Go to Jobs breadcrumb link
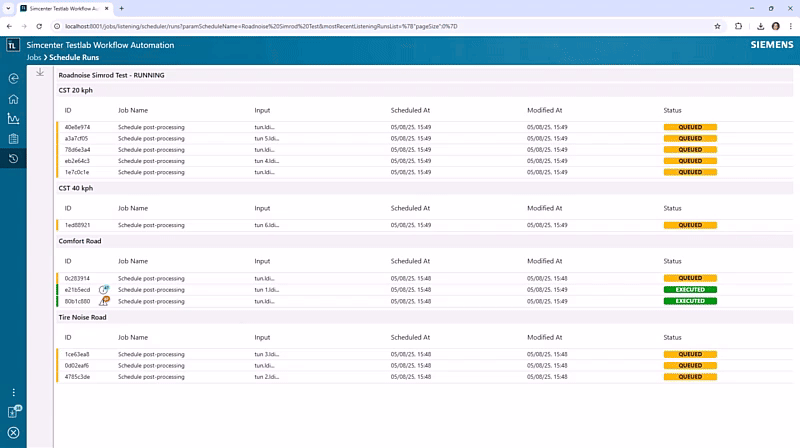 click(x=34, y=57)
